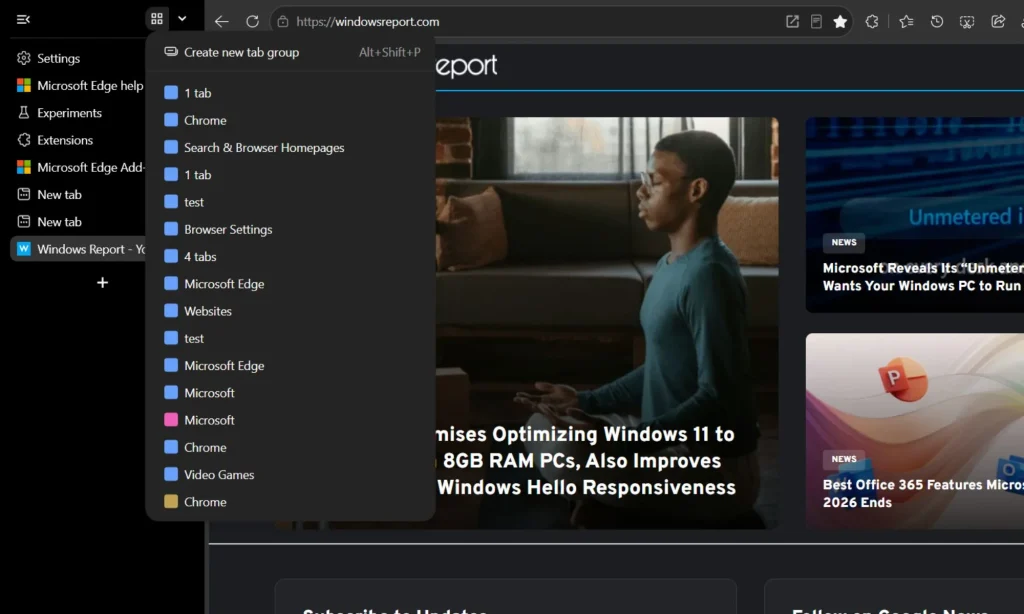Open the Best Office 365 Features article

(923, 493)
